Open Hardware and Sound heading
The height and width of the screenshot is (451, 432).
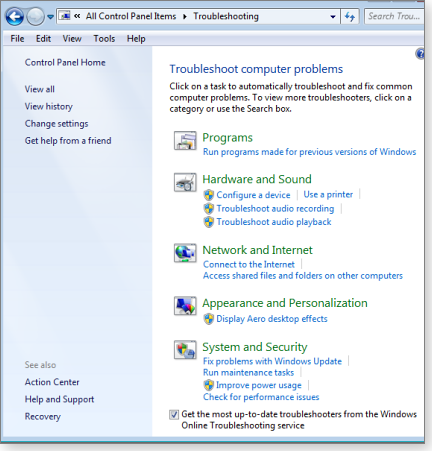257,179
